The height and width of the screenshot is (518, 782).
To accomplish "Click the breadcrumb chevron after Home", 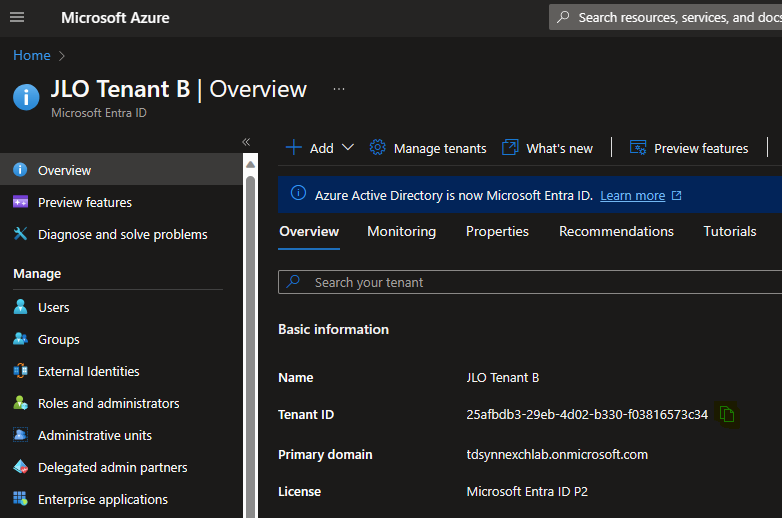I will 62,56.
